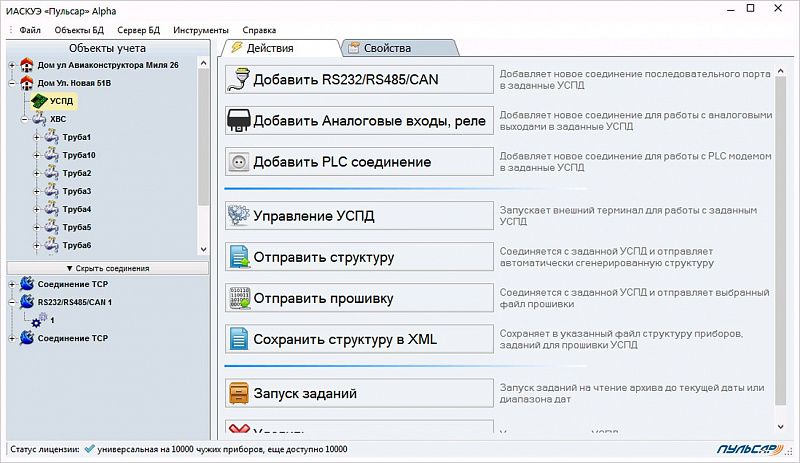Open the Справка menu

tap(259, 30)
